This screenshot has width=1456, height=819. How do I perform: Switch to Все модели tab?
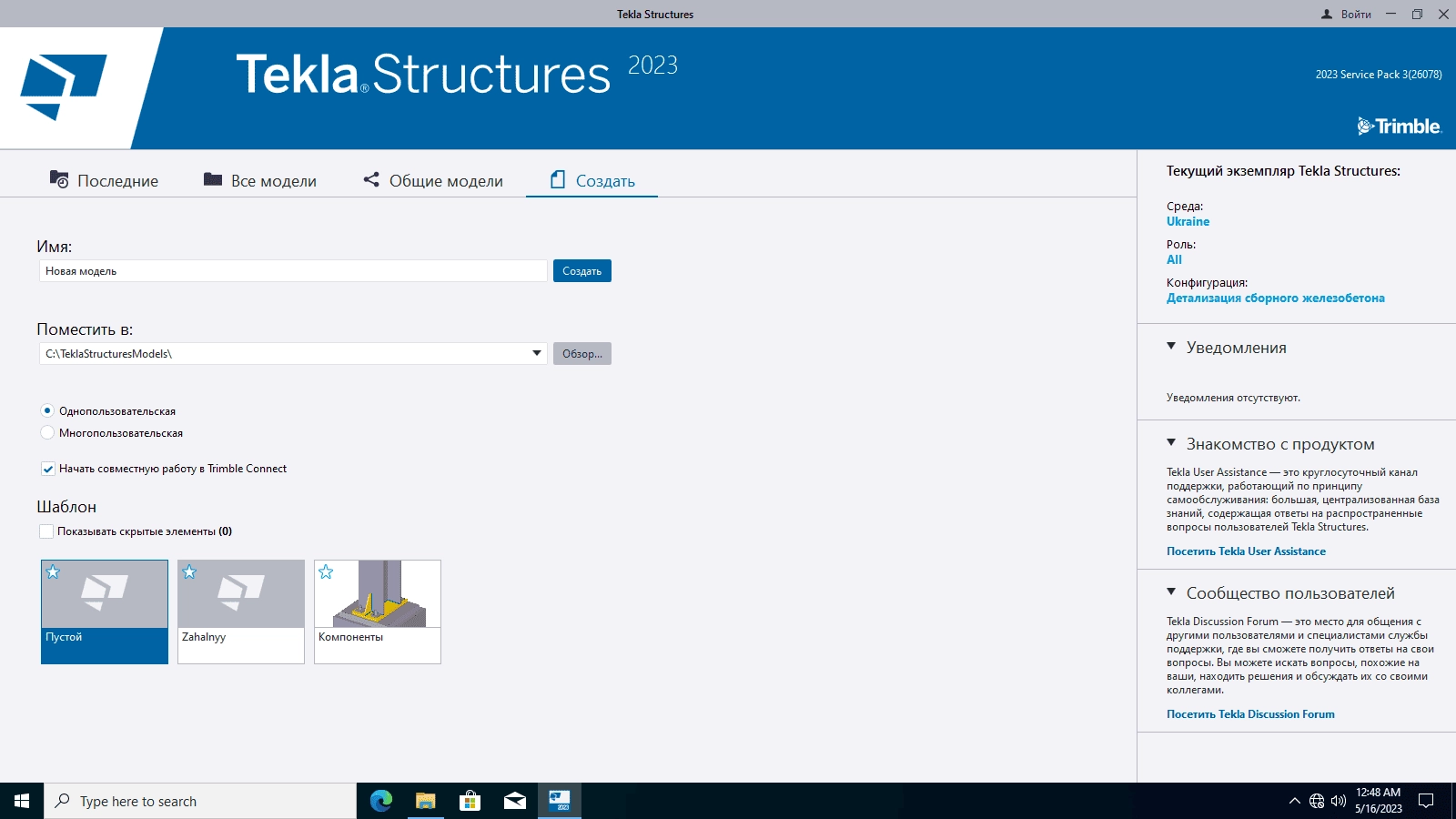click(260, 180)
